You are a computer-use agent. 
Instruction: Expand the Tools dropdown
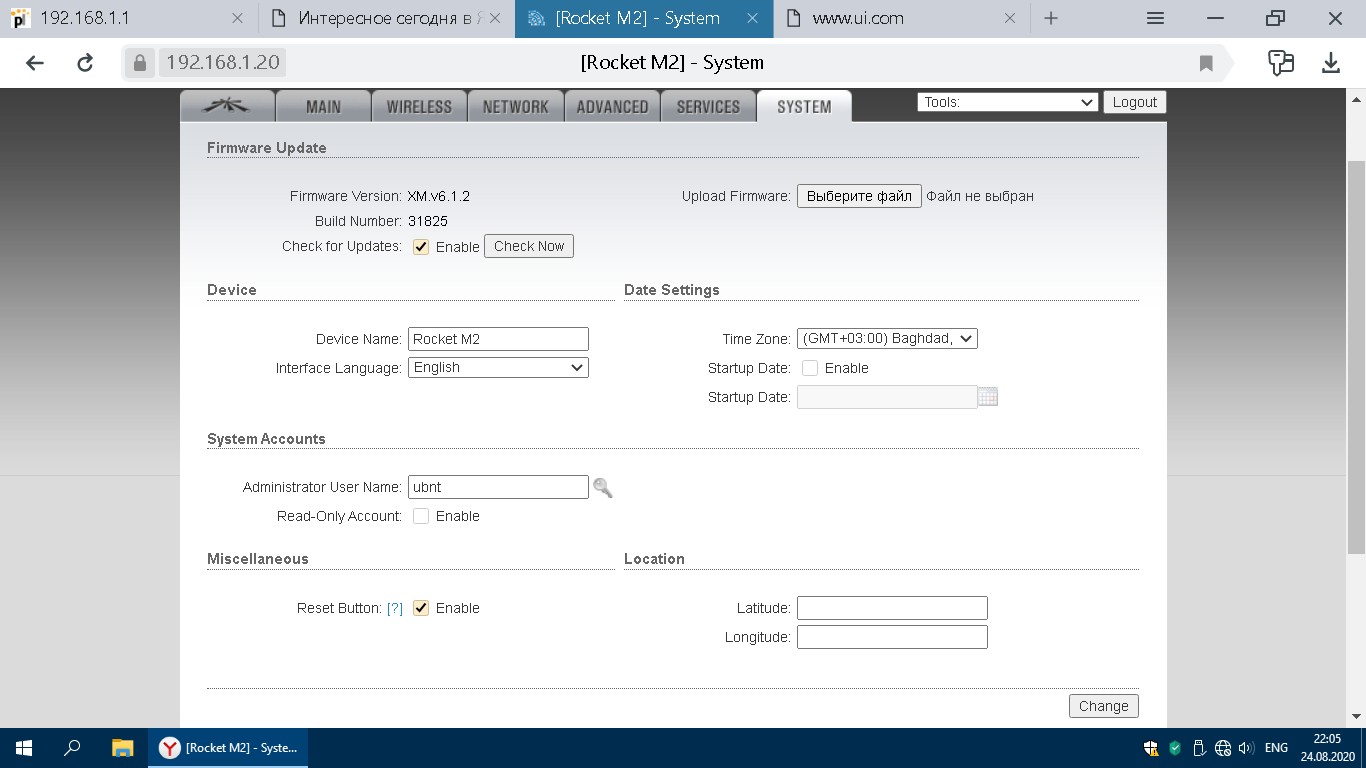[x=1008, y=102]
